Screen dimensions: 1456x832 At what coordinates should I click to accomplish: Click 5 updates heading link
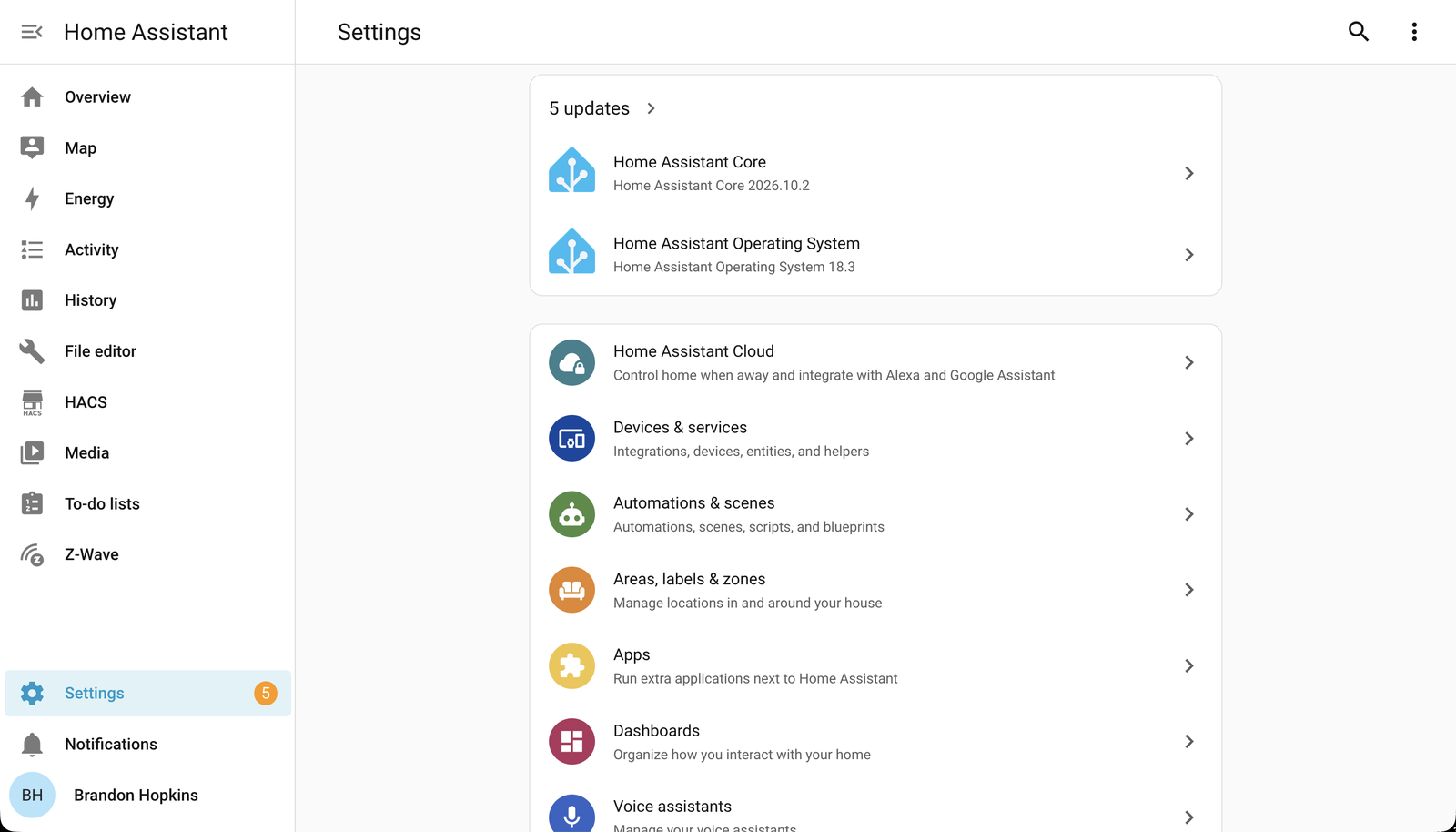point(589,108)
